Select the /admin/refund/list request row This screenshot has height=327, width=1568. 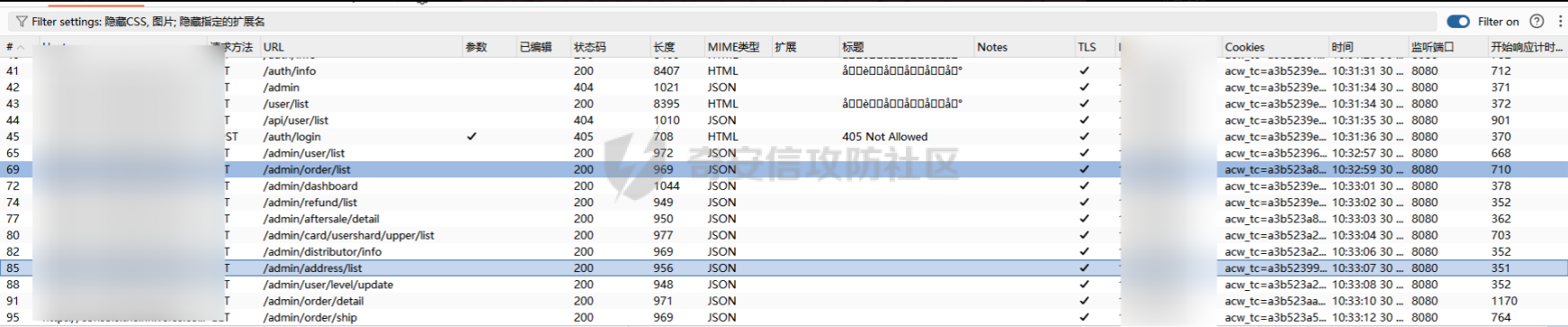coord(784,203)
